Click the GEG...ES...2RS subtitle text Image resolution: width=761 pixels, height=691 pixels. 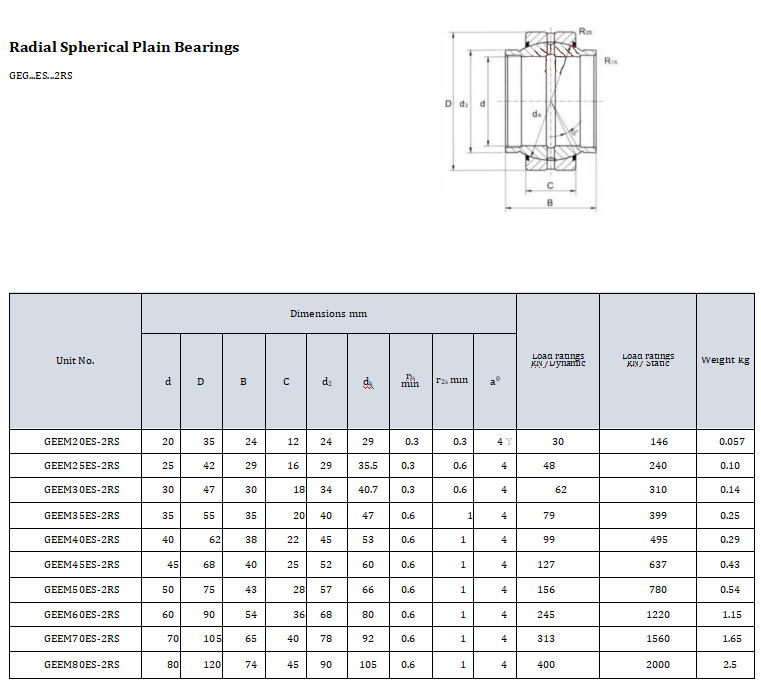[40, 76]
